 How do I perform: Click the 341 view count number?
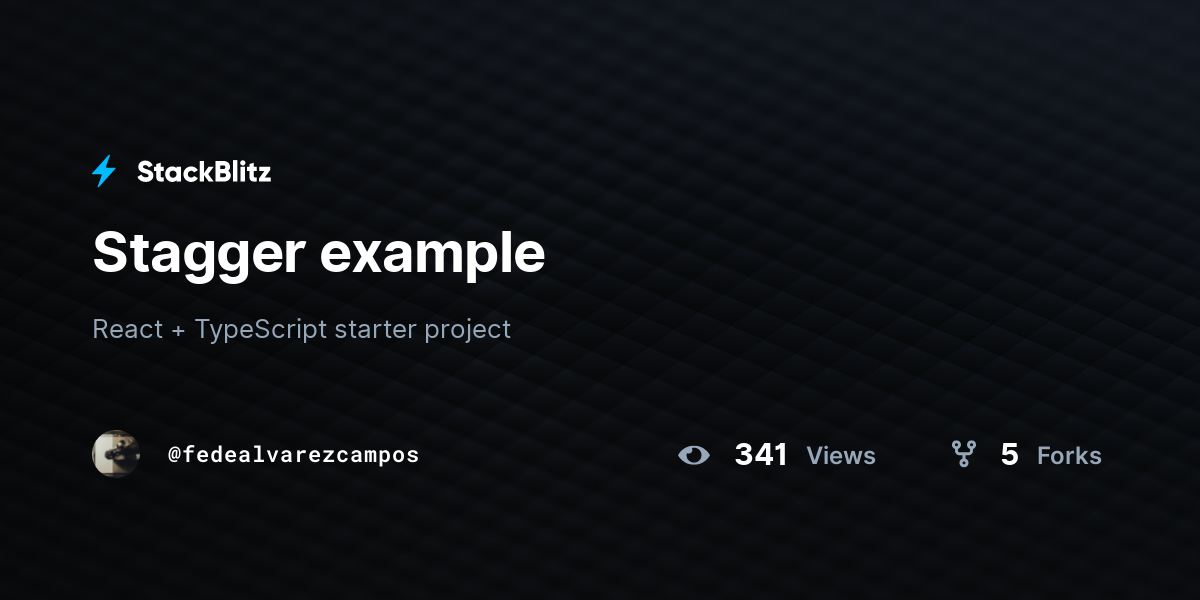(761, 455)
